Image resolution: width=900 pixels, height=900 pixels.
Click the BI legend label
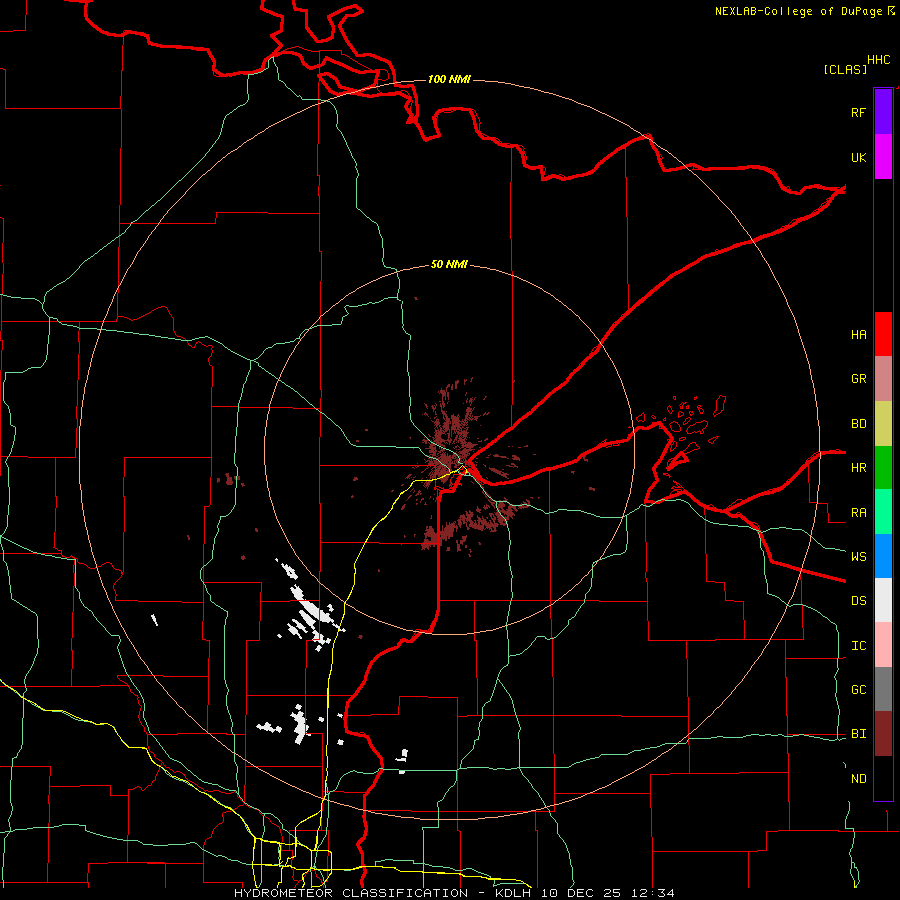click(x=858, y=734)
